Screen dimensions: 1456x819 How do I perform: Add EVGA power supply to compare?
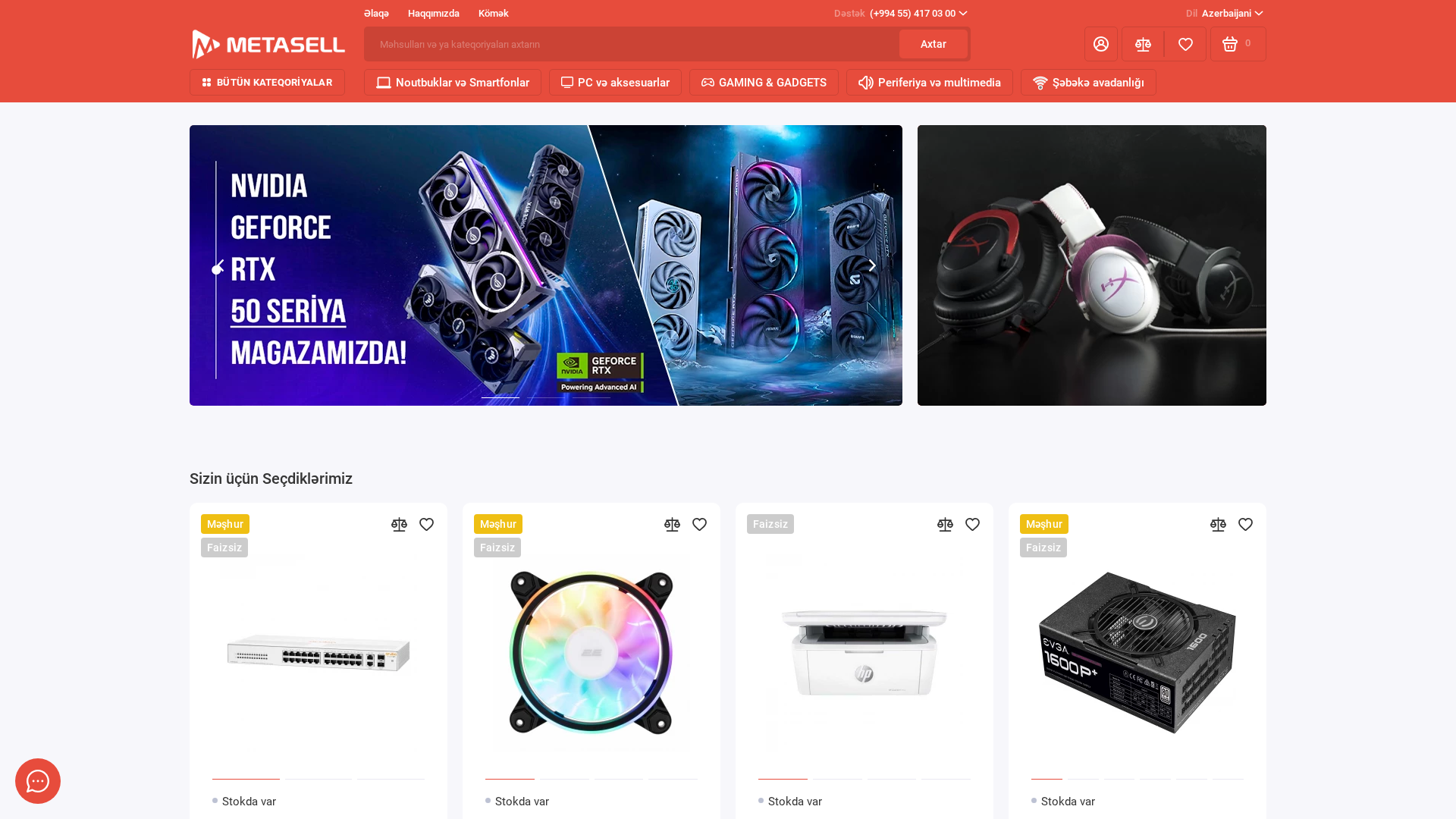tap(1218, 525)
